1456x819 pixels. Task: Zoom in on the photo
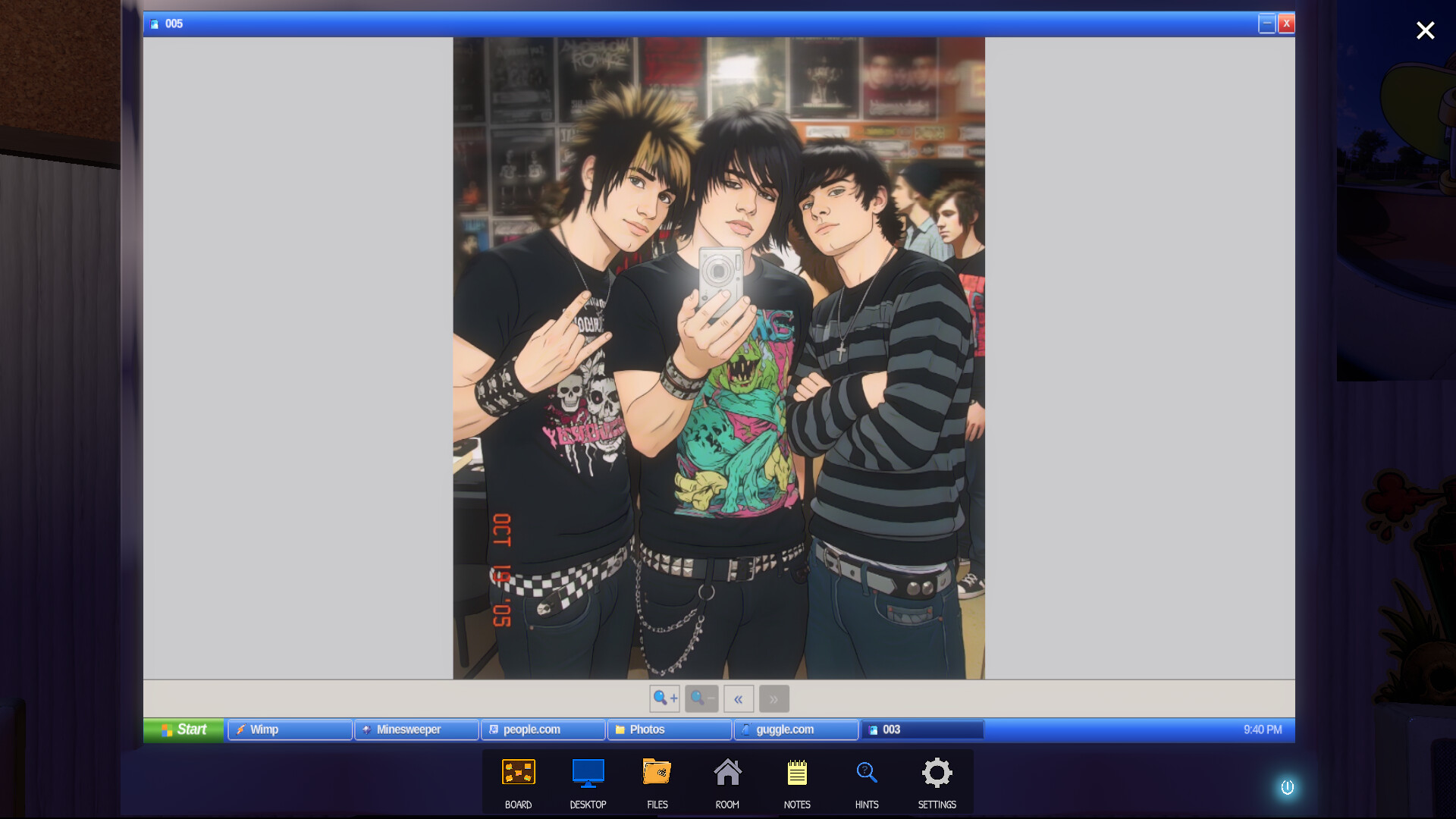[664, 698]
